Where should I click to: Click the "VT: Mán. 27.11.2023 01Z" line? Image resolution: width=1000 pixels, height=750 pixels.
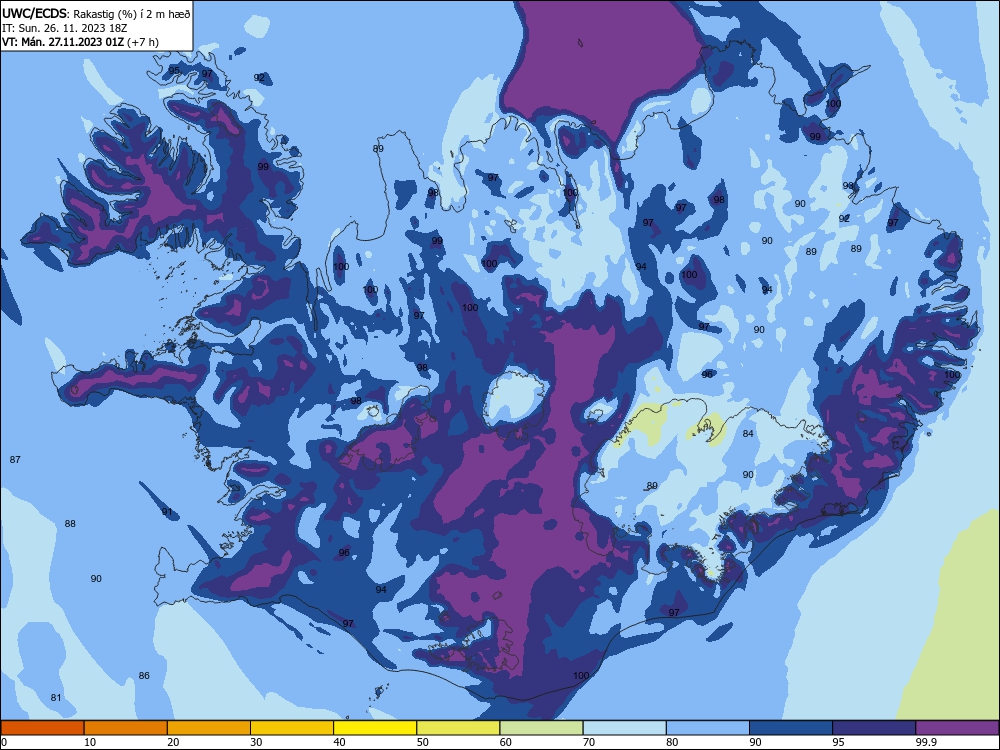coord(62,42)
